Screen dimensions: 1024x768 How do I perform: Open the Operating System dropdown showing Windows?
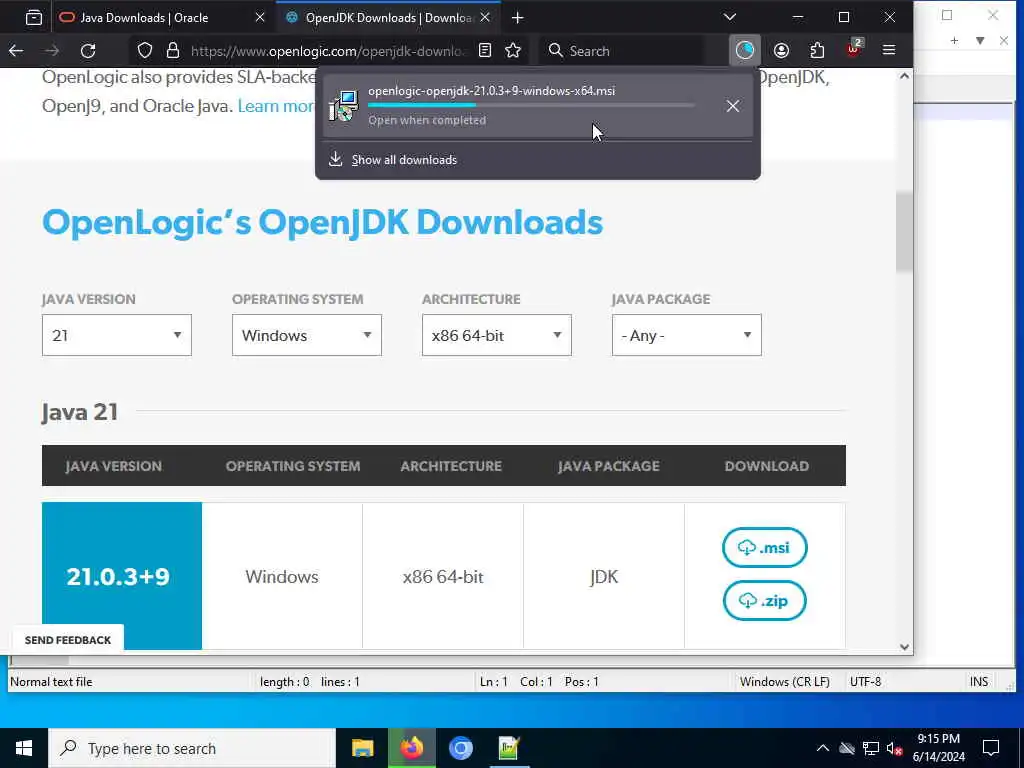tap(307, 335)
